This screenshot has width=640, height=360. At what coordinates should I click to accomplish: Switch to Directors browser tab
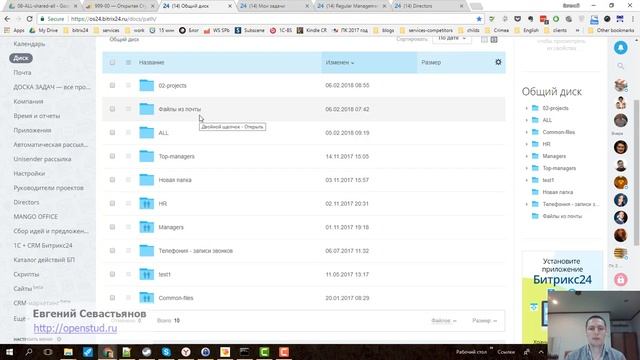point(429,6)
